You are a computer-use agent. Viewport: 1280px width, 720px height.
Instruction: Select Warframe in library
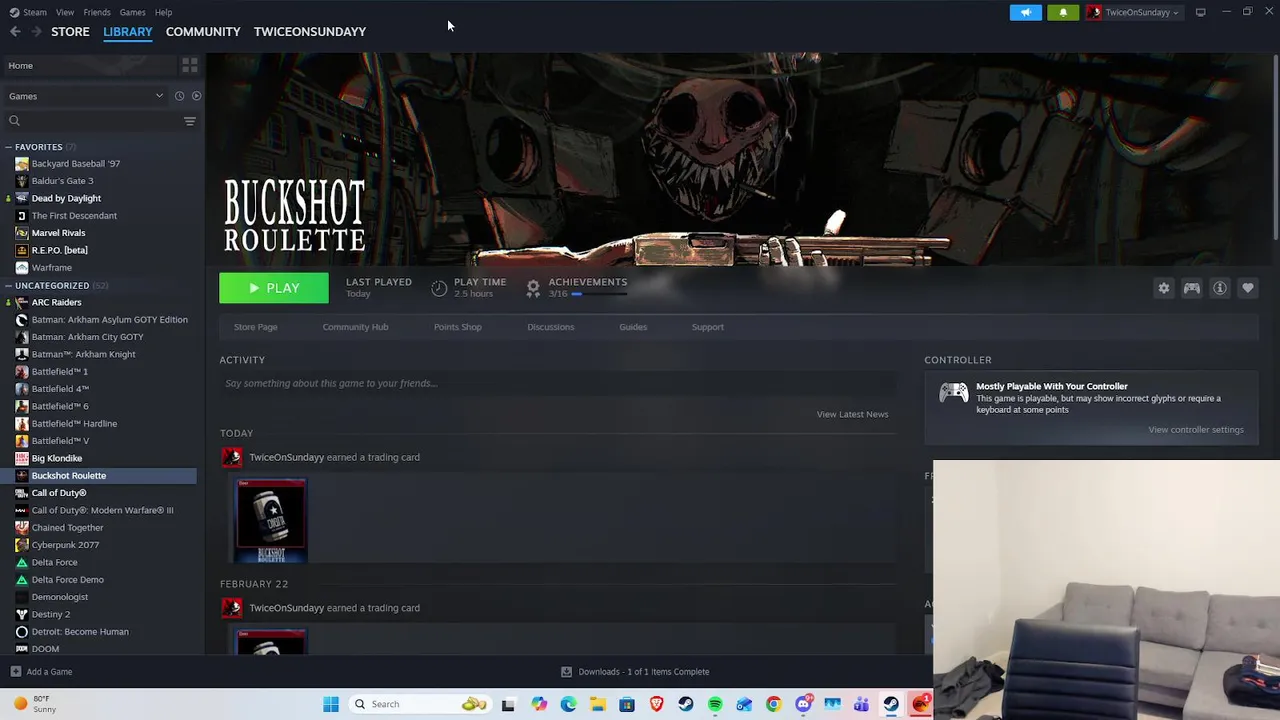51,268
